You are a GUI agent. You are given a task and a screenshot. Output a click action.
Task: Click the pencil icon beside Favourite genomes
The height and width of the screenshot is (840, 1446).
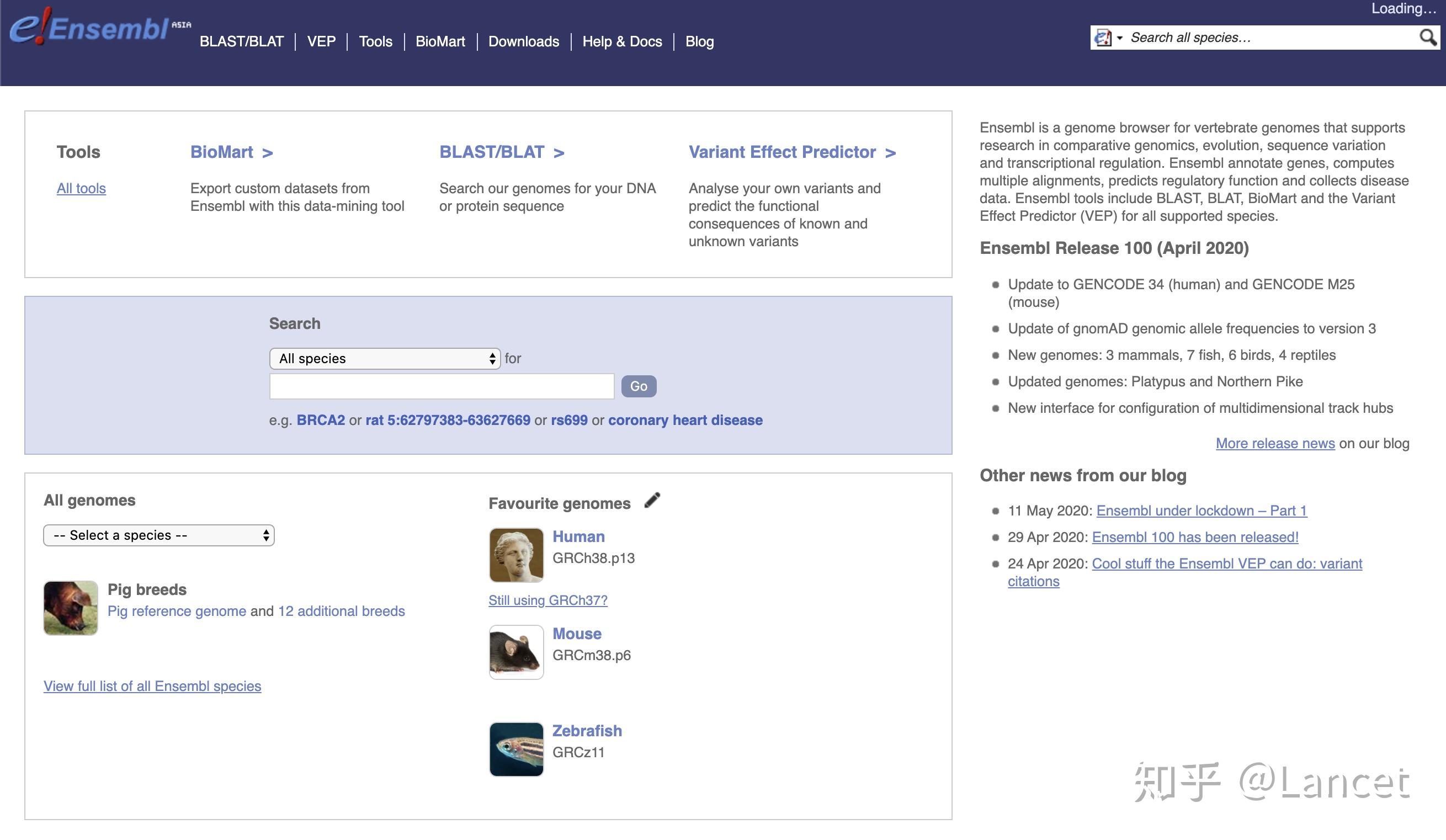[652, 501]
